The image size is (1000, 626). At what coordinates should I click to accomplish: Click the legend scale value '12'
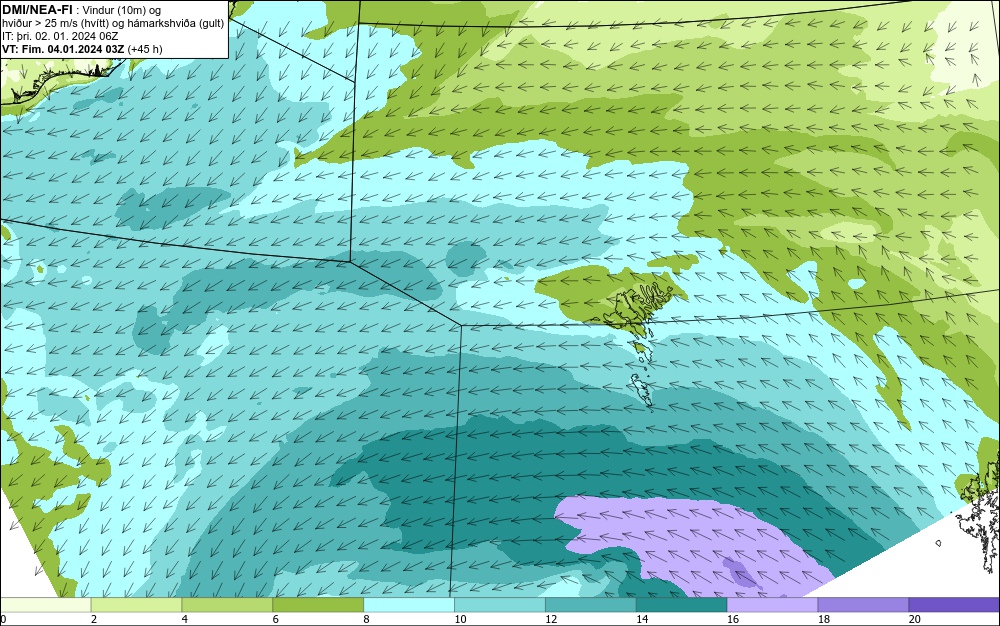pyautogui.click(x=551, y=619)
